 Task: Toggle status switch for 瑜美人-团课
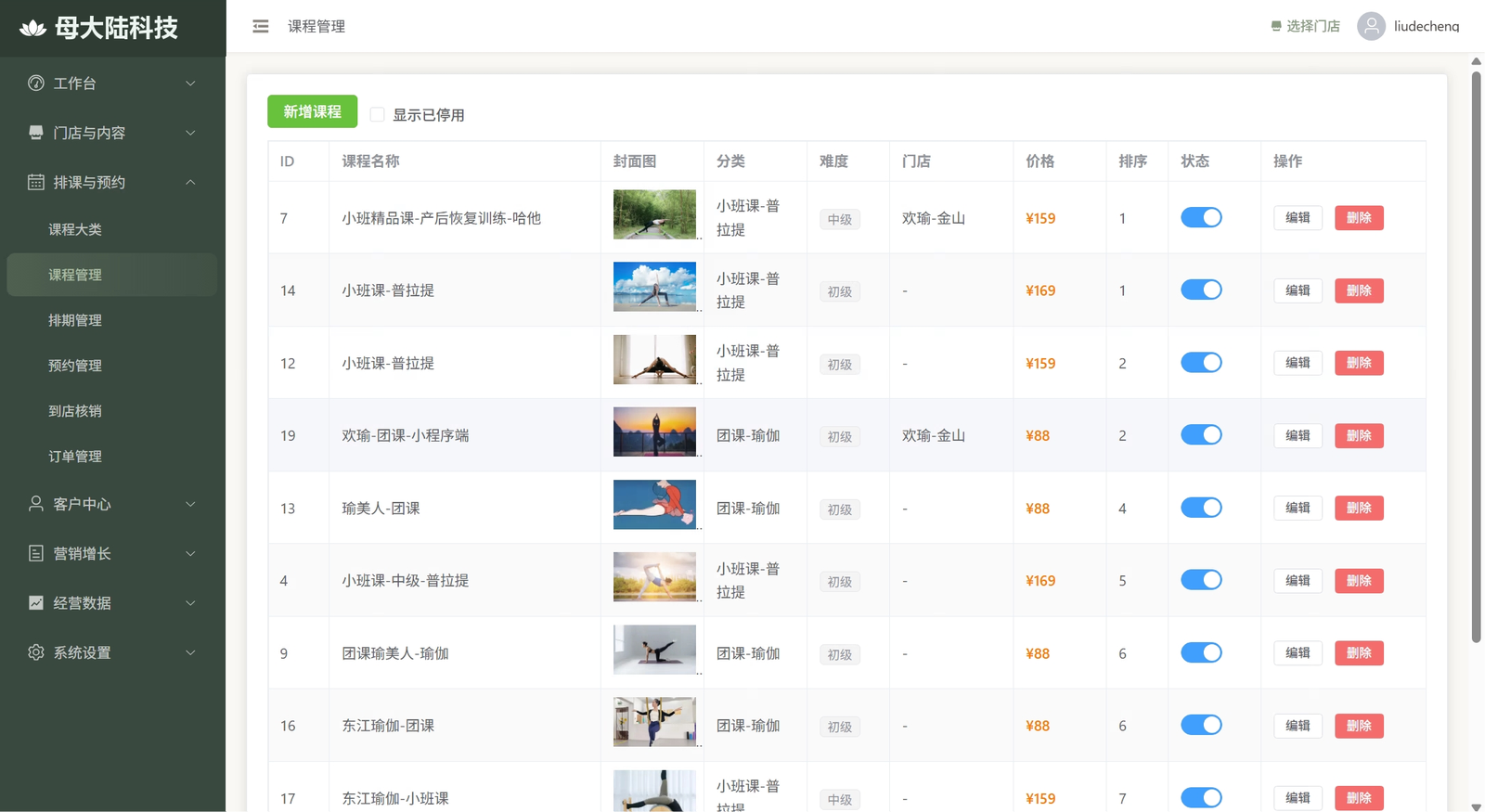(x=1201, y=508)
